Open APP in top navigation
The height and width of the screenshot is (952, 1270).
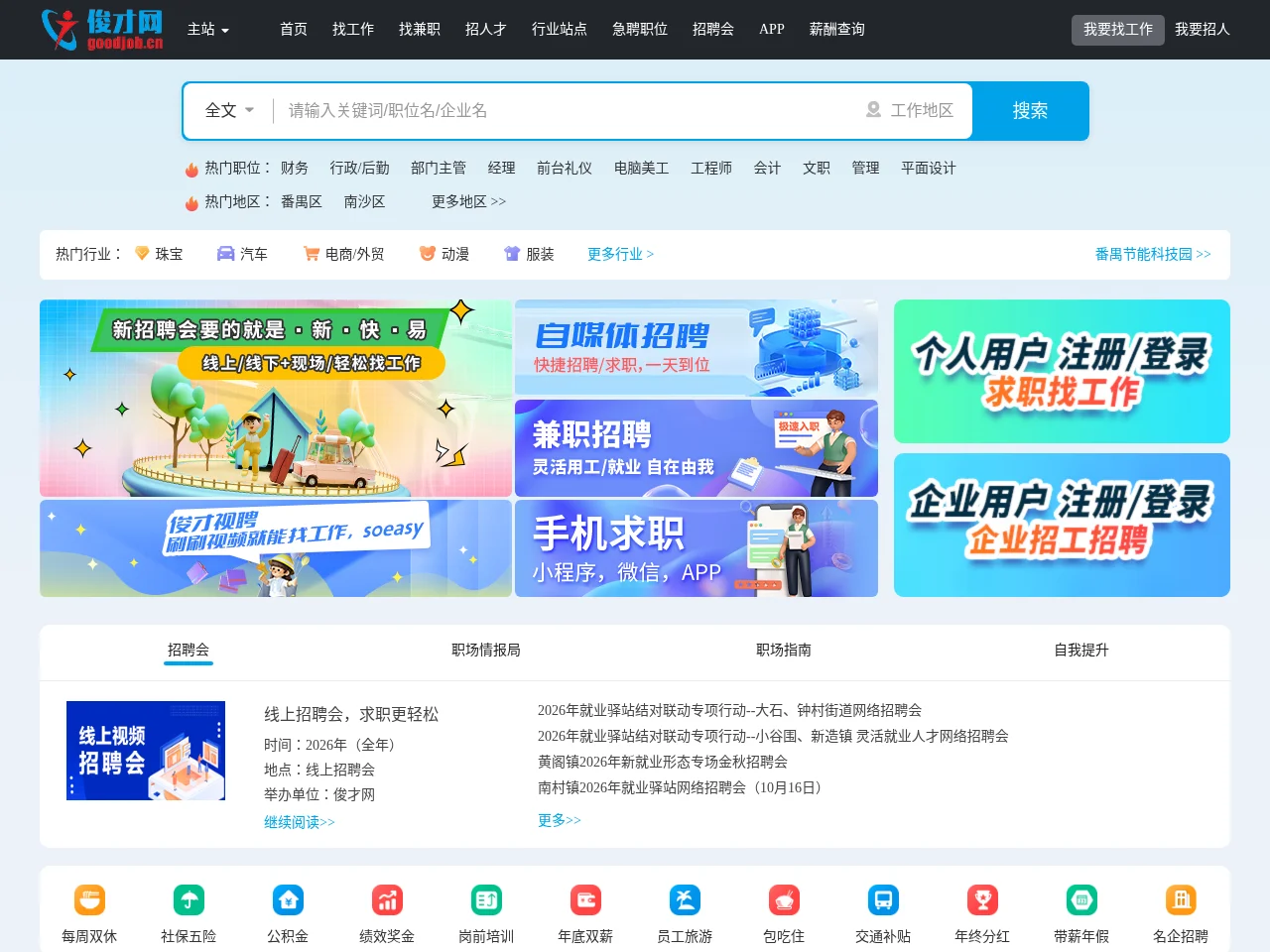[772, 30]
